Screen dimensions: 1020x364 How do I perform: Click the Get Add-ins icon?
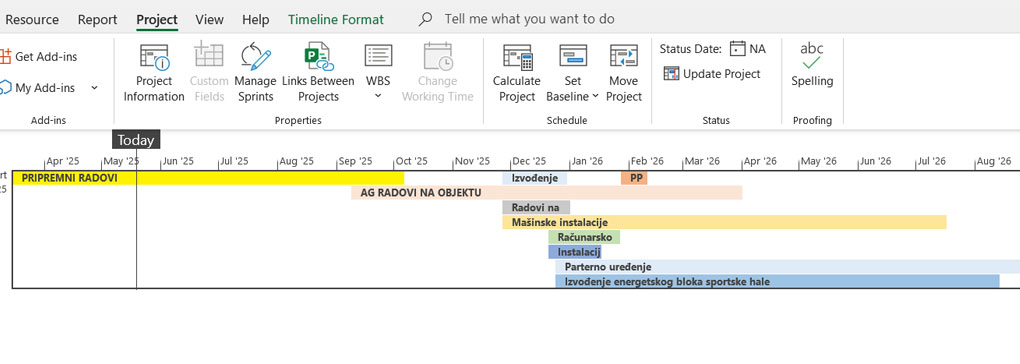pyautogui.click(x=5, y=57)
